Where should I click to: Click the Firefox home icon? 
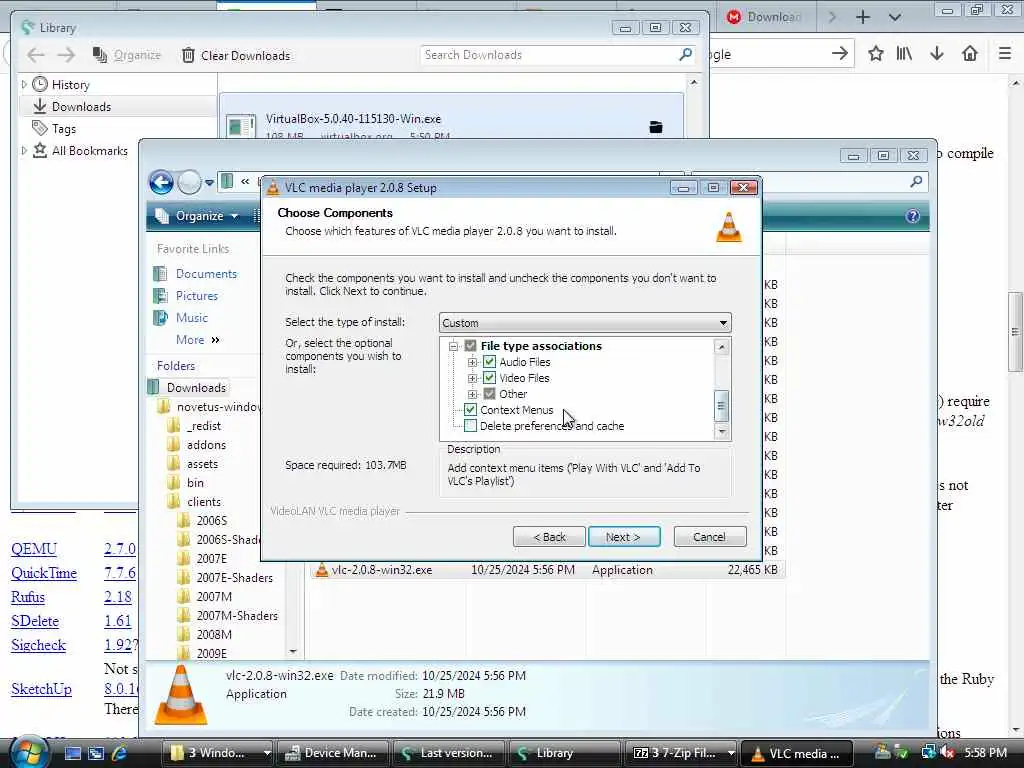tap(970, 54)
